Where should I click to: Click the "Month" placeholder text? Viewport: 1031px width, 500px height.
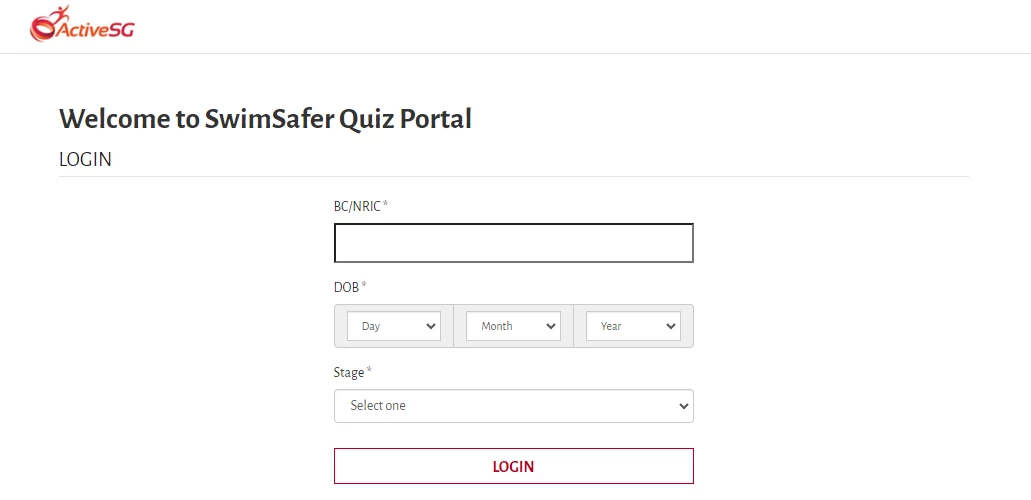(496, 326)
